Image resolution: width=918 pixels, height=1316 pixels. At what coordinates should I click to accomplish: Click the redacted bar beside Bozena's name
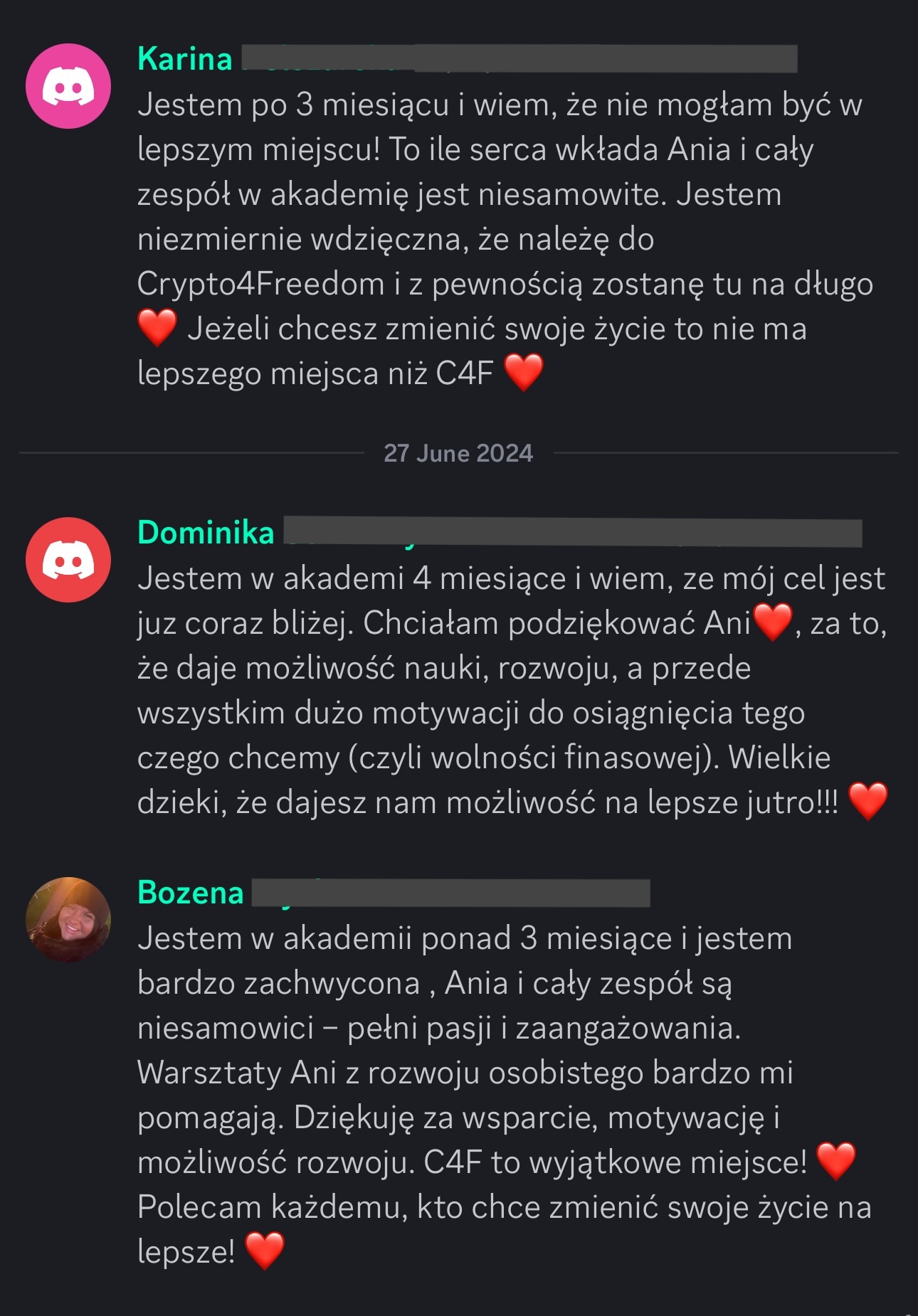pyautogui.click(x=451, y=893)
